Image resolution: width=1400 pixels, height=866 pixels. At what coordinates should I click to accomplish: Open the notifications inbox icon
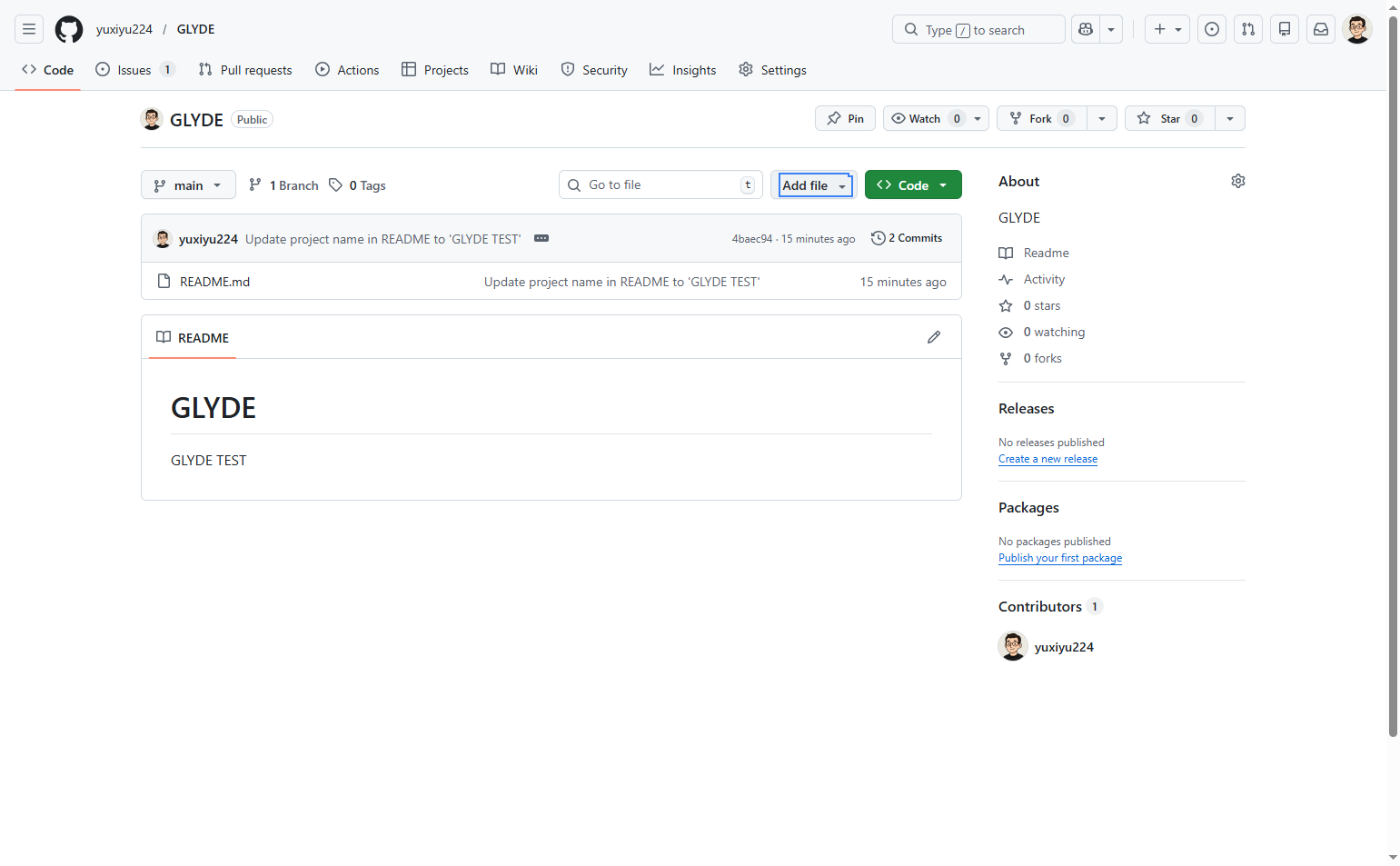click(x=1321, y=29)
